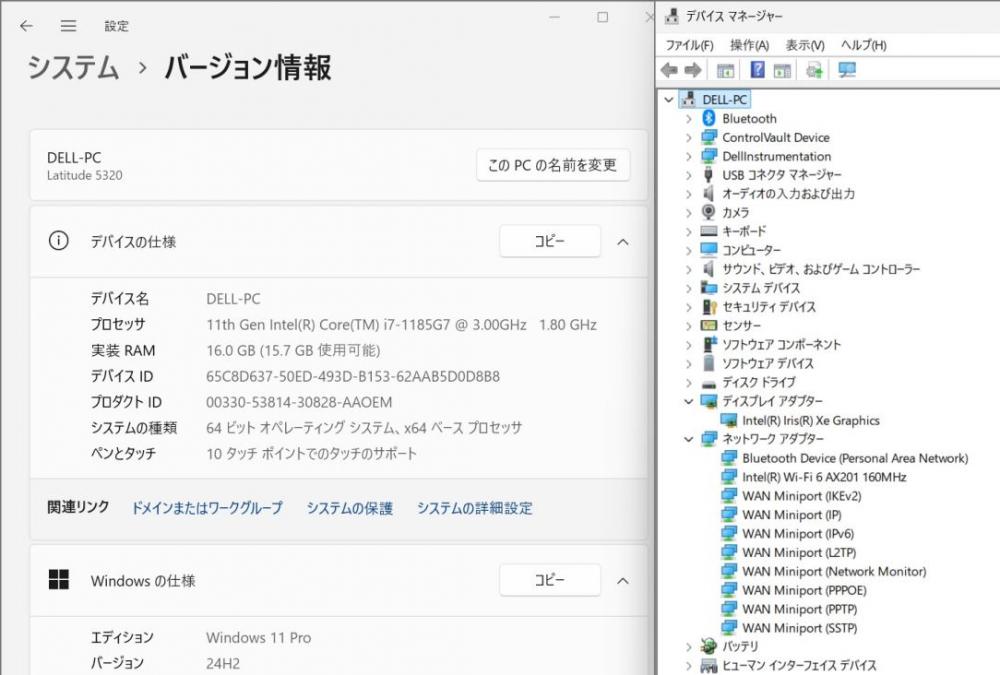Viewport: 1000px width, 675px height.
Task: Select WAN Miniport (Network Monitor) entry
Action: (x=834, y=571)
